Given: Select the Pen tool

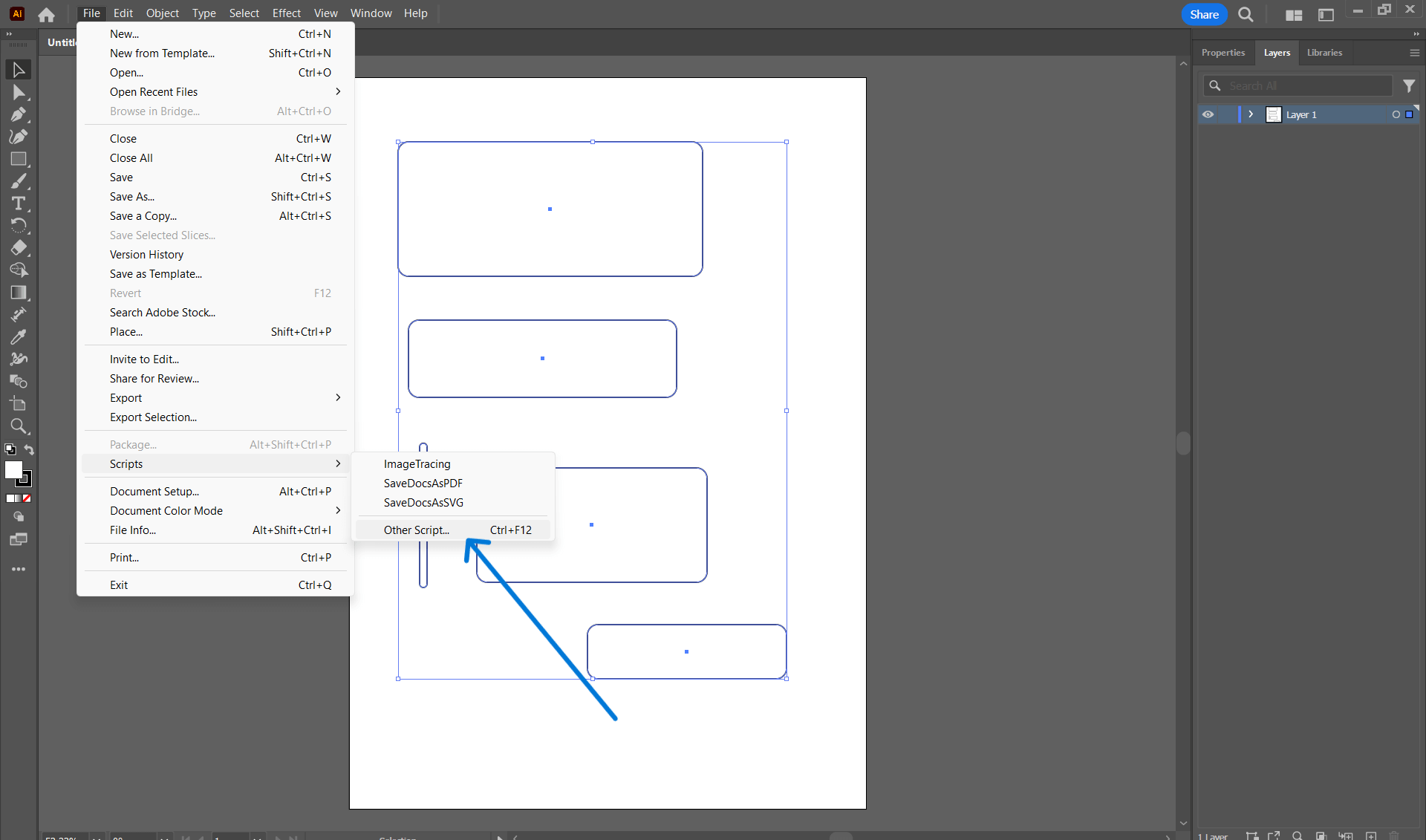Looking at the screenshot, I should tap(19, 114).
